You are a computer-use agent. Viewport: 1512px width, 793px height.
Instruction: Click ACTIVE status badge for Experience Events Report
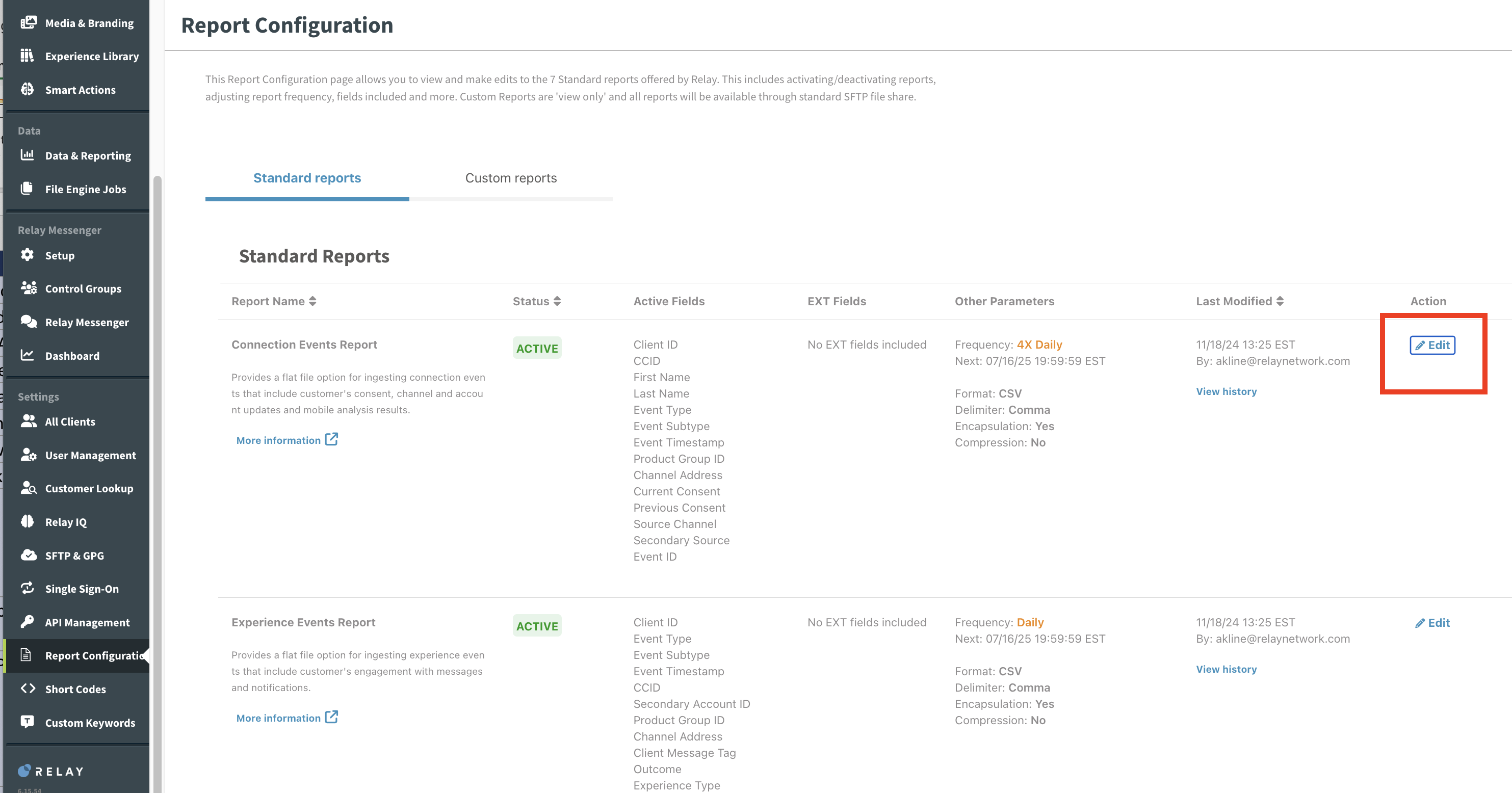[x=537, y=626]
